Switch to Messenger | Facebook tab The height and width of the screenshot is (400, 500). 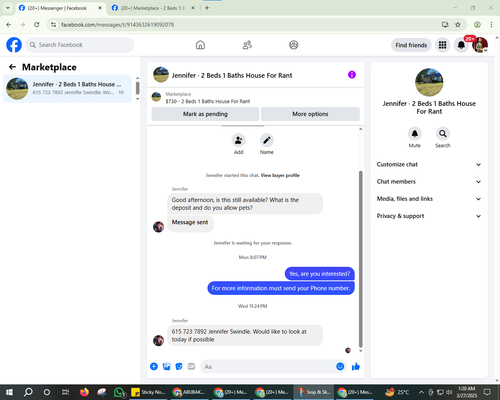(x=60, y=8)
